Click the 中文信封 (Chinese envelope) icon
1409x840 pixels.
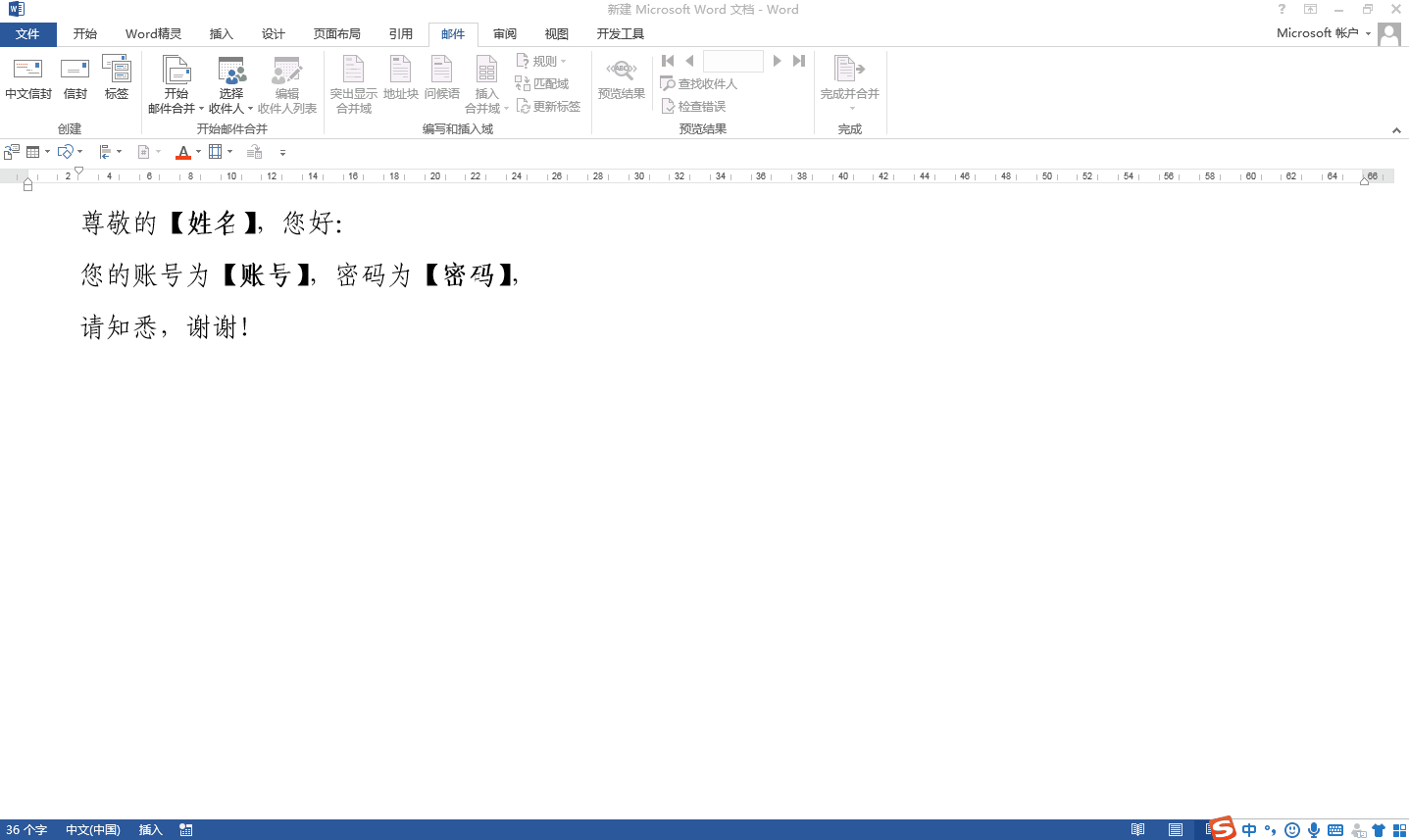pos(27,78)
